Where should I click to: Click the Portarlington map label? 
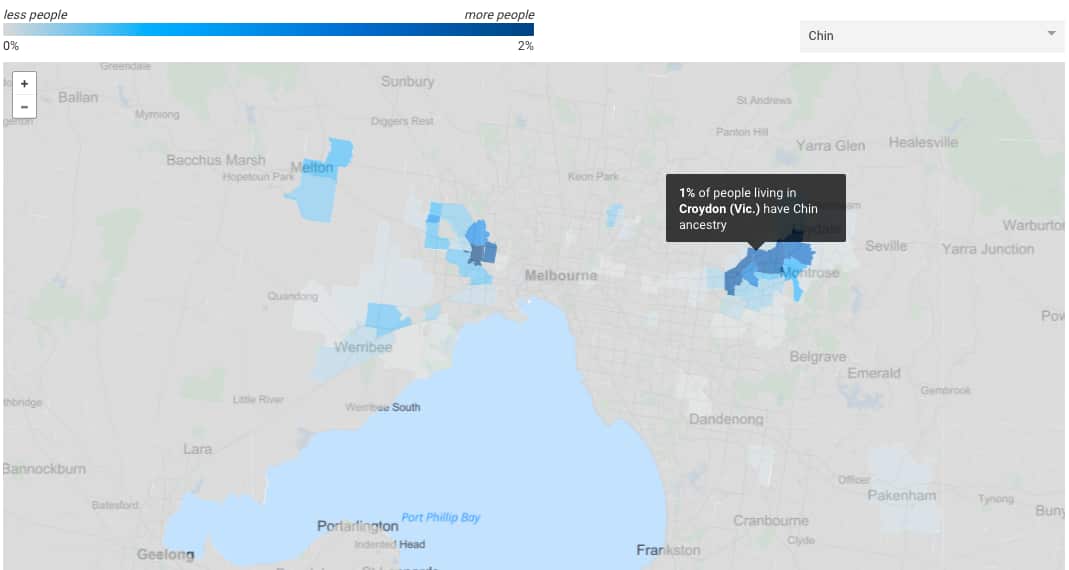pos(357,526)
